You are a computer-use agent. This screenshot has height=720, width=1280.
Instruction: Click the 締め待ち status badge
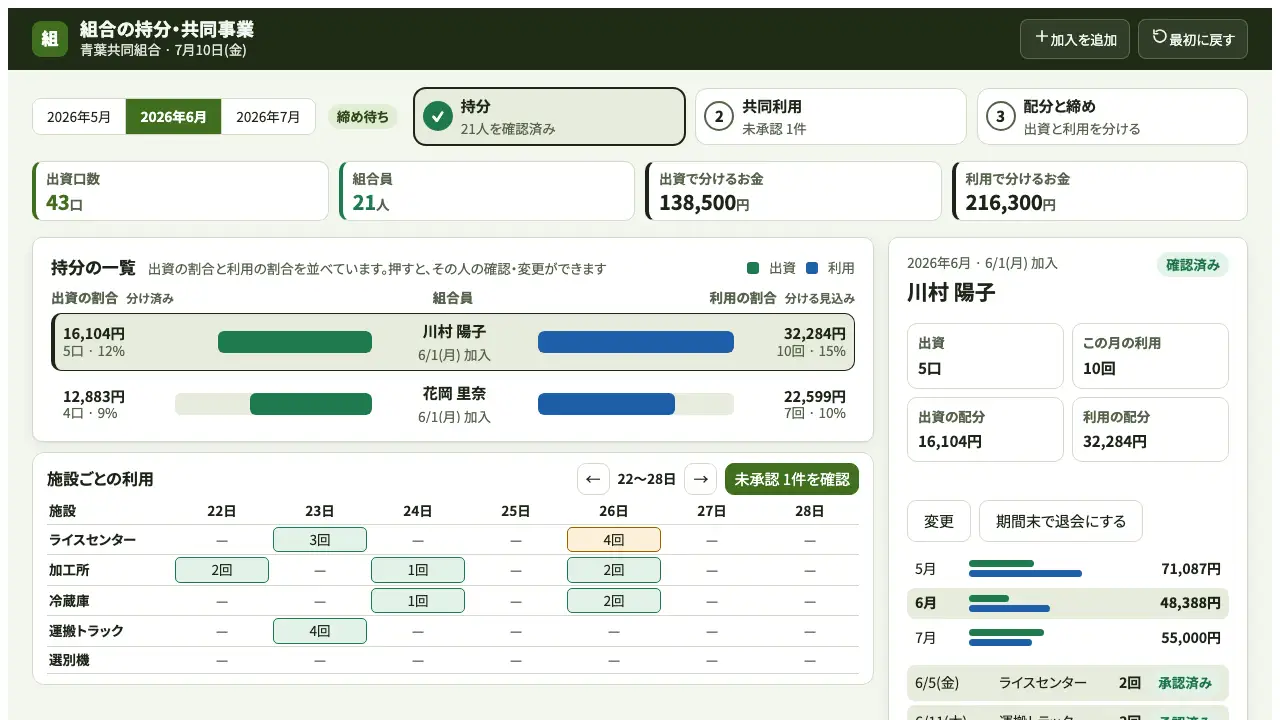pyautogui.click(x=363, y=117)
